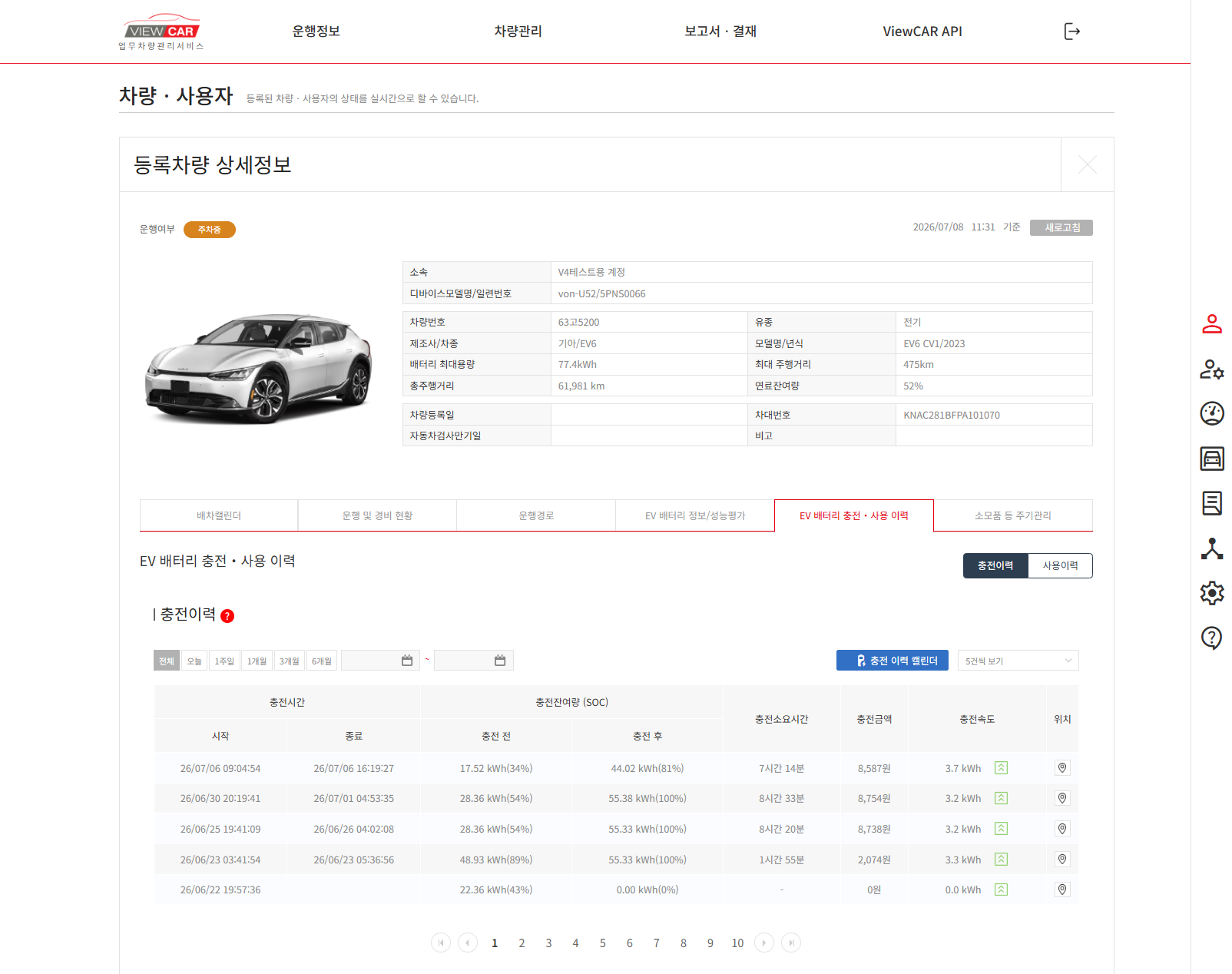Image resolution: width=1232 pixels, height=974 pixels.
Task: Switch to 사용이력 view
Action: (x=1060, y=565)
